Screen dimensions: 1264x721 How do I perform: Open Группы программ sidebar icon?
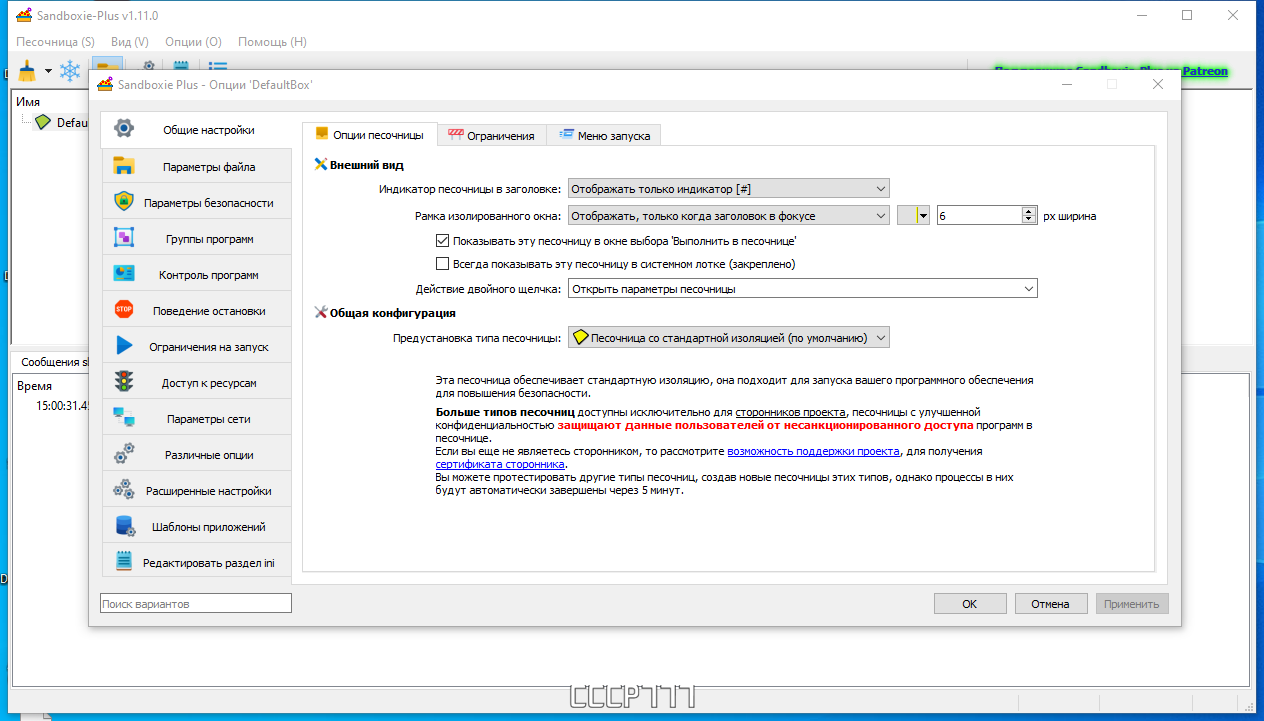(x=124, y=238)
